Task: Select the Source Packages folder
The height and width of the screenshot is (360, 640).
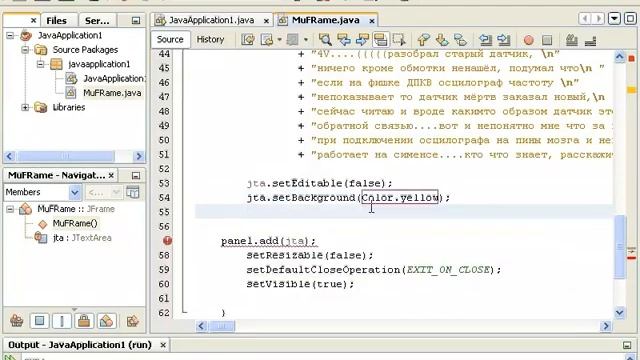Action: coord(85,50)
